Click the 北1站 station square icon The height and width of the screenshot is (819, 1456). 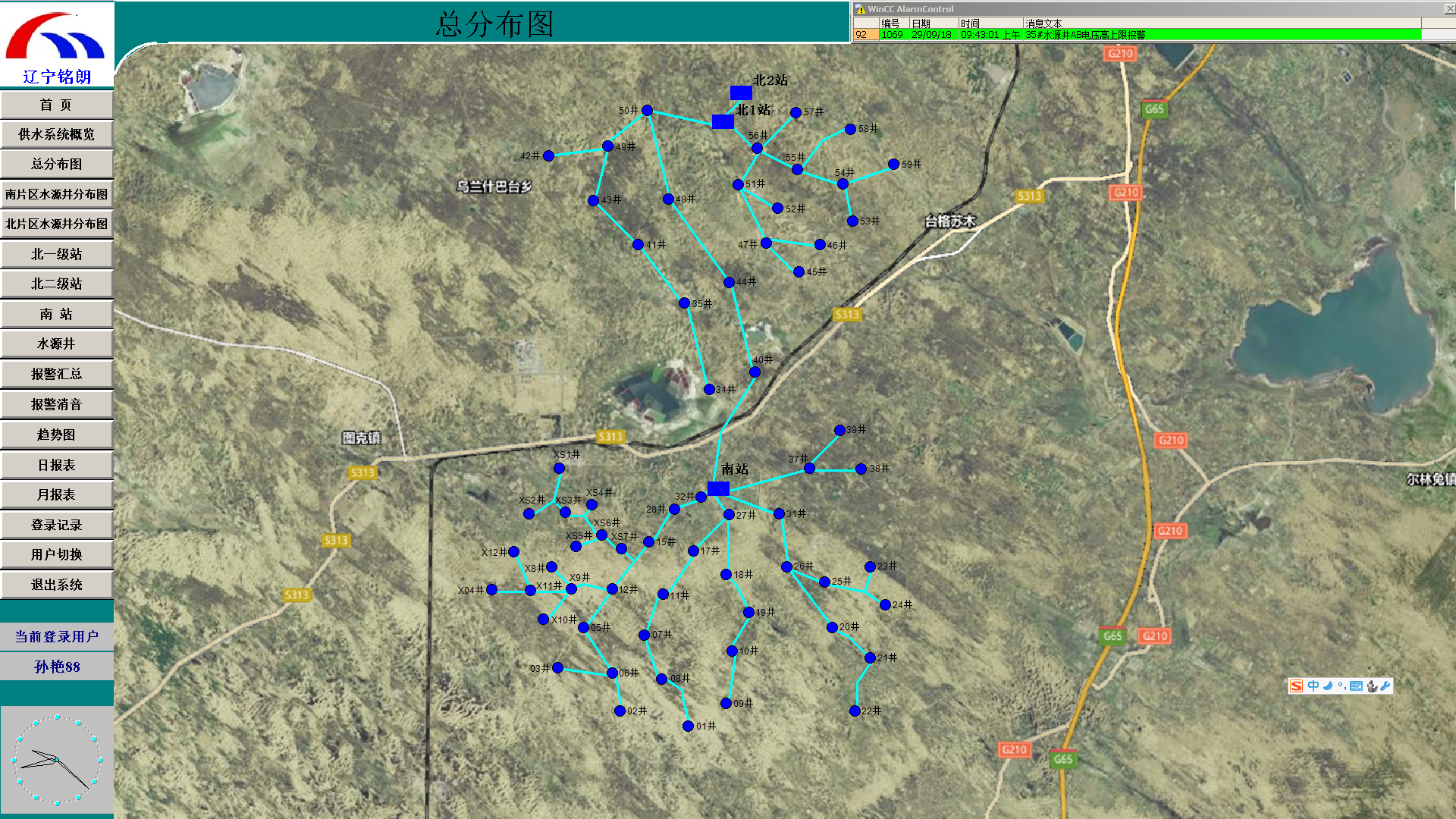(x=723, y=121)
